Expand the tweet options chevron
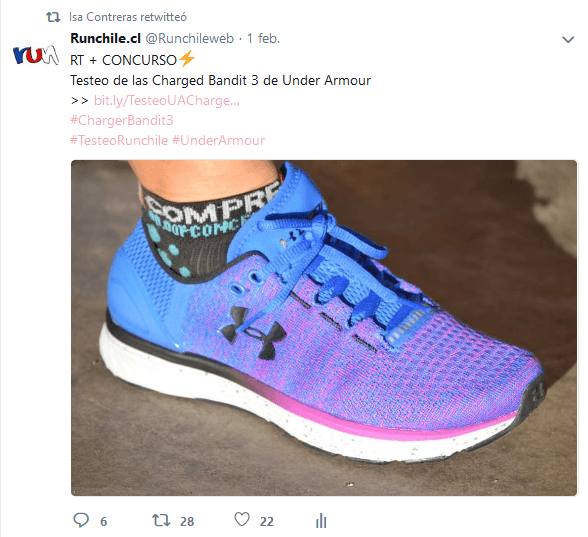Screen dimensions: 588x537 click(568, 39)
